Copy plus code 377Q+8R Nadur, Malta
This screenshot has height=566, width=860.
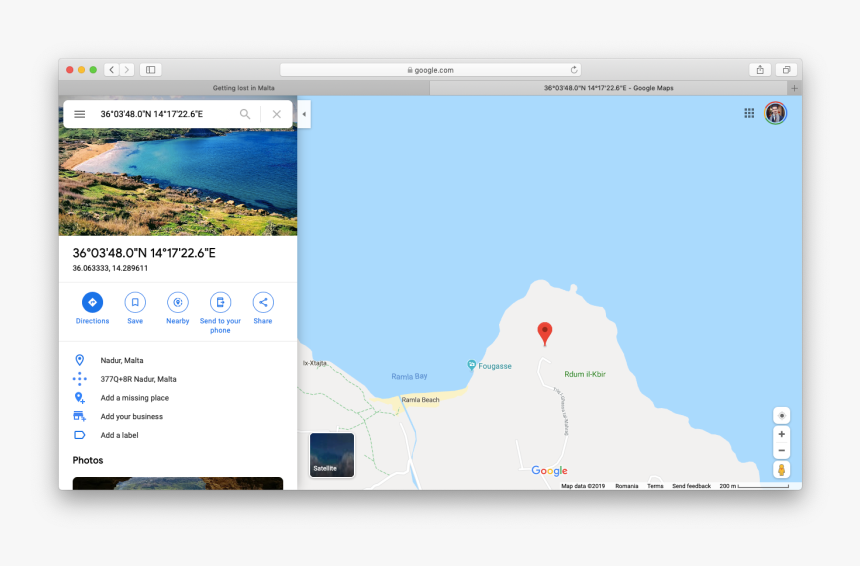pos(178,379)
